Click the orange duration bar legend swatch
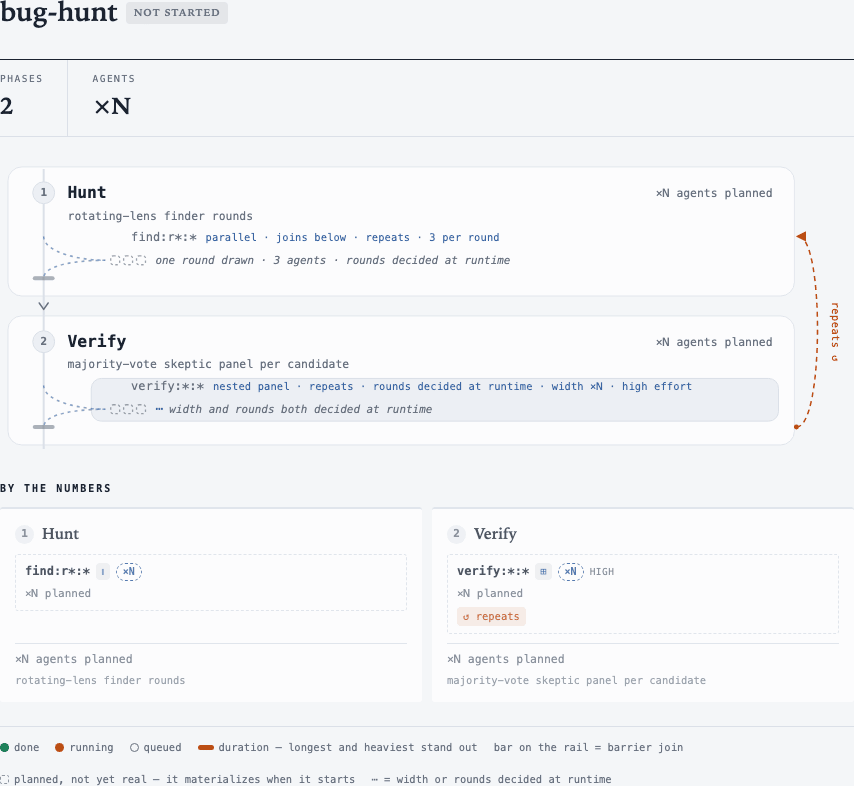Screen dimensions: 854x786 [206, 747]
